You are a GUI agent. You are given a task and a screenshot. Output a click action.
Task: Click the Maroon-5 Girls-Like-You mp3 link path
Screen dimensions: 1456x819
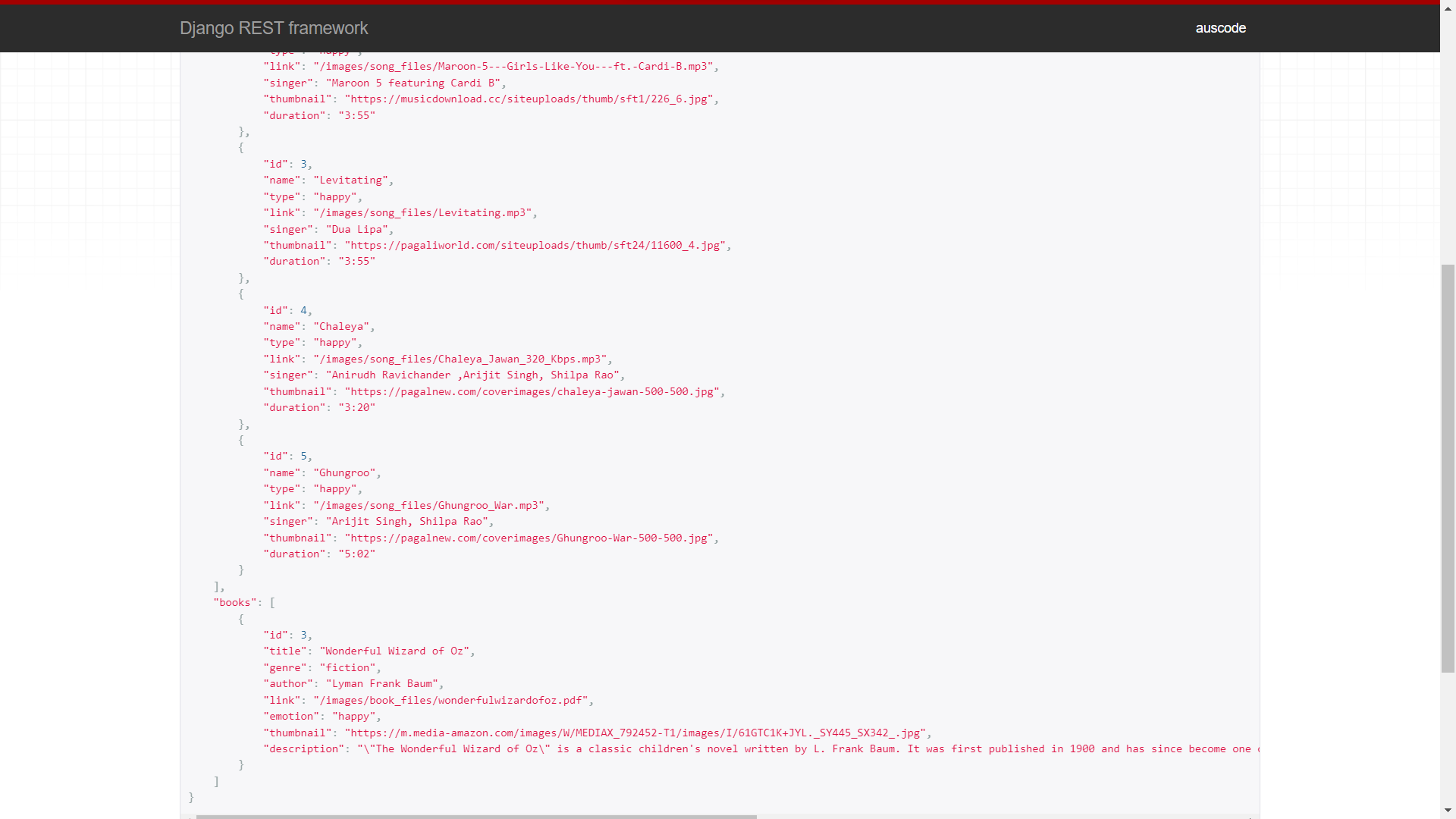pyautogui.click(x=513, y=67)
